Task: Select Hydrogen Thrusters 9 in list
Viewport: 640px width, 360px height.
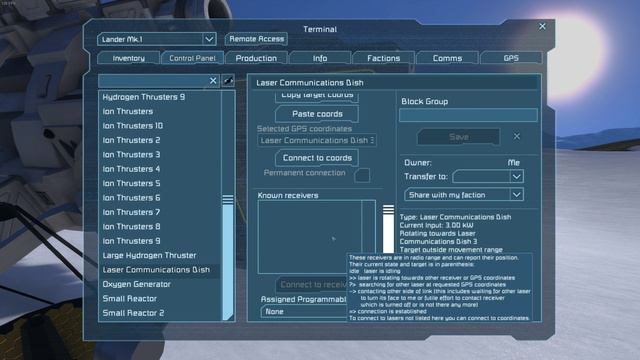Action: [x=159, y=97]
